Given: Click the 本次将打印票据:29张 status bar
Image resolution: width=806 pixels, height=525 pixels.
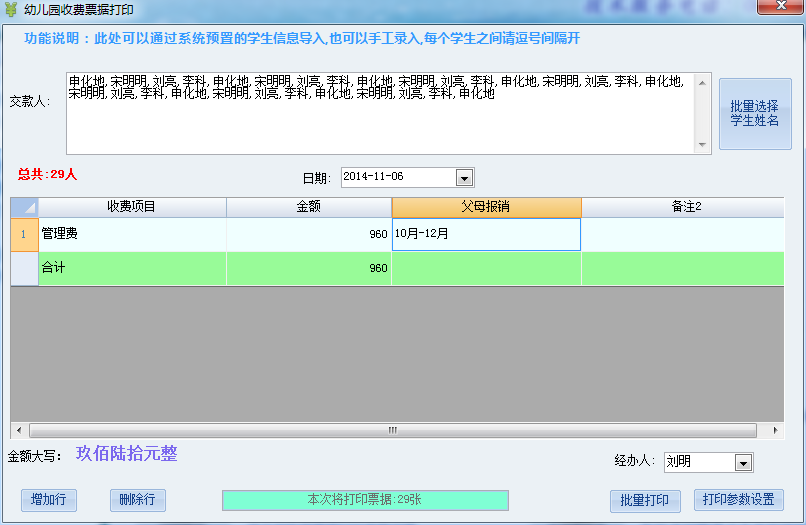Looking at the screenshot, I should [365, 500].
